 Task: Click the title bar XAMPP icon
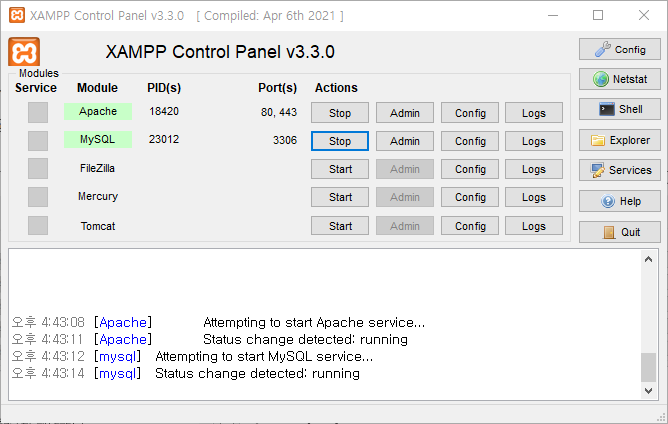(17, 15)
